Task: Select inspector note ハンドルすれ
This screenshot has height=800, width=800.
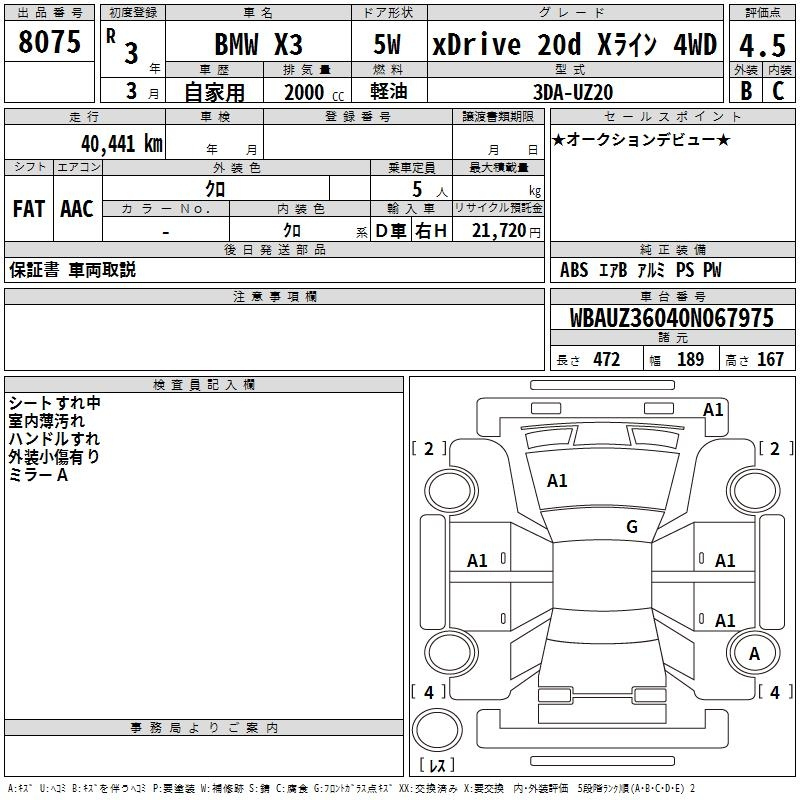Action: tap(54, 439)
